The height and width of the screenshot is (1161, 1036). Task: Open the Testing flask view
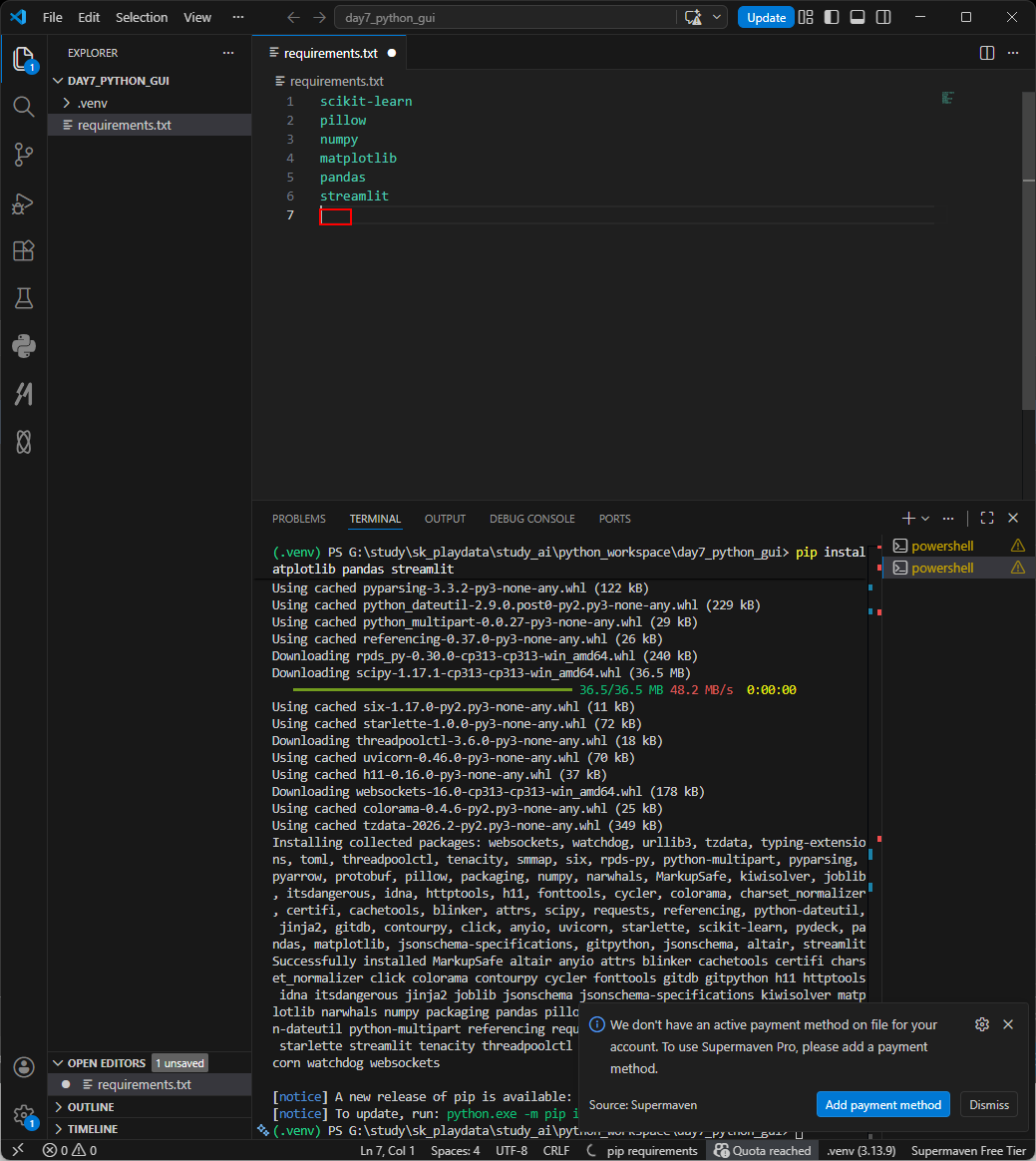pyautogui.click(x=24, y=298)
